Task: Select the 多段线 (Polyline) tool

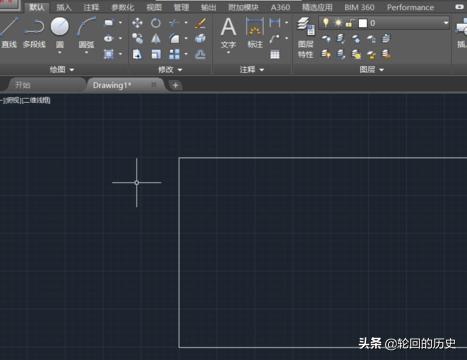Action: point(34,33)
